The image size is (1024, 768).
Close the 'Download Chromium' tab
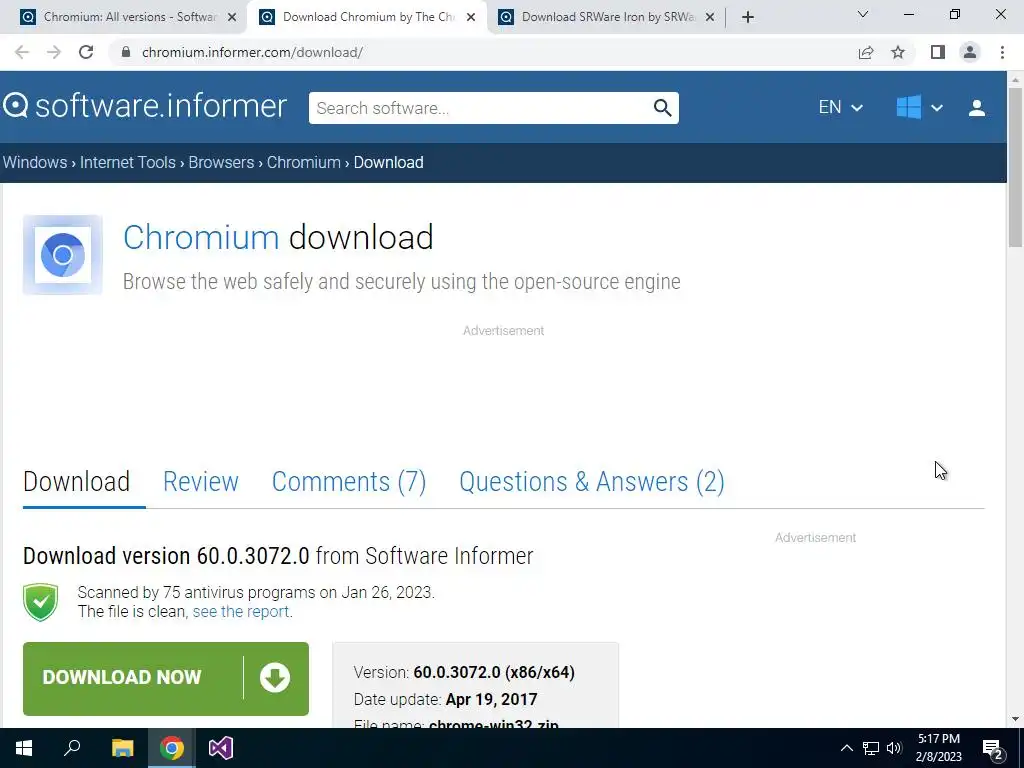pos(471,17)
